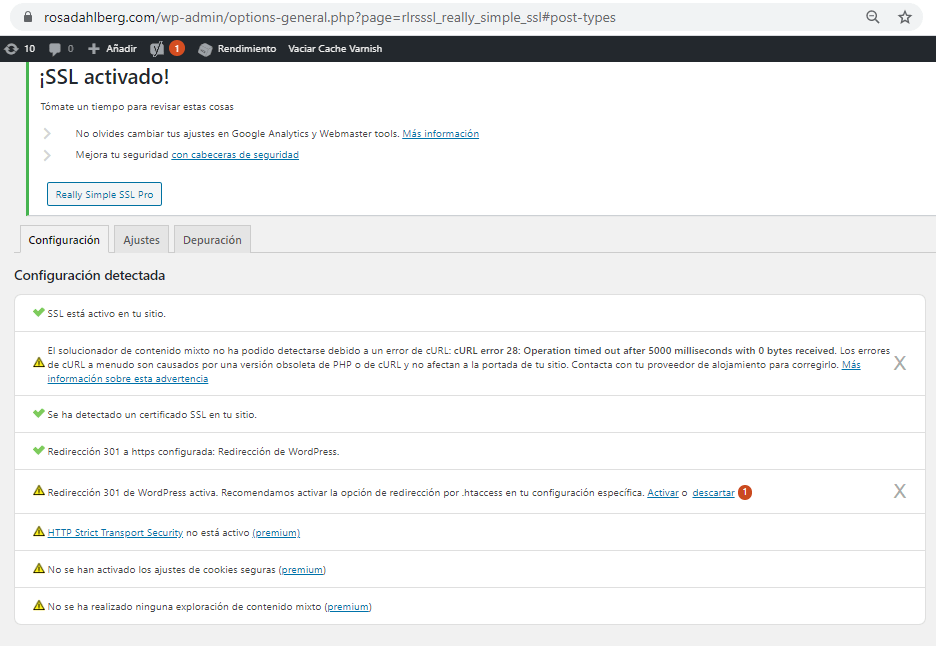Click the ¡SSL activado! heading
The image size is (936, 646).
104,76
